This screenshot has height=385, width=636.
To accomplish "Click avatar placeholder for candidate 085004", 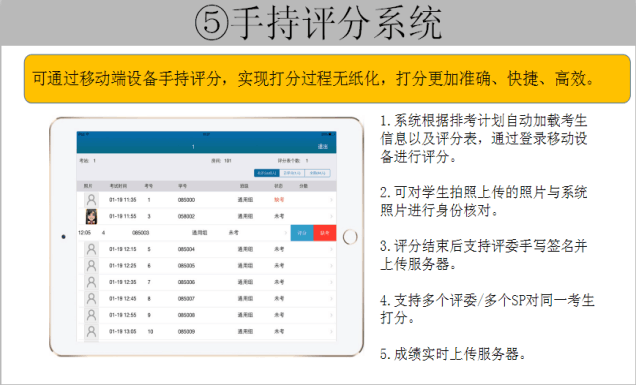I will (91, 249).
